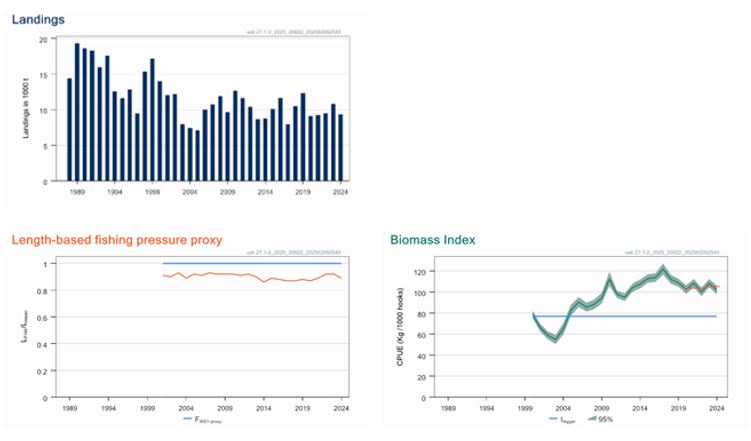Click the blue Itrigger legend marker
This screenshot has height=441, width=751.
[x=553, y=419]
